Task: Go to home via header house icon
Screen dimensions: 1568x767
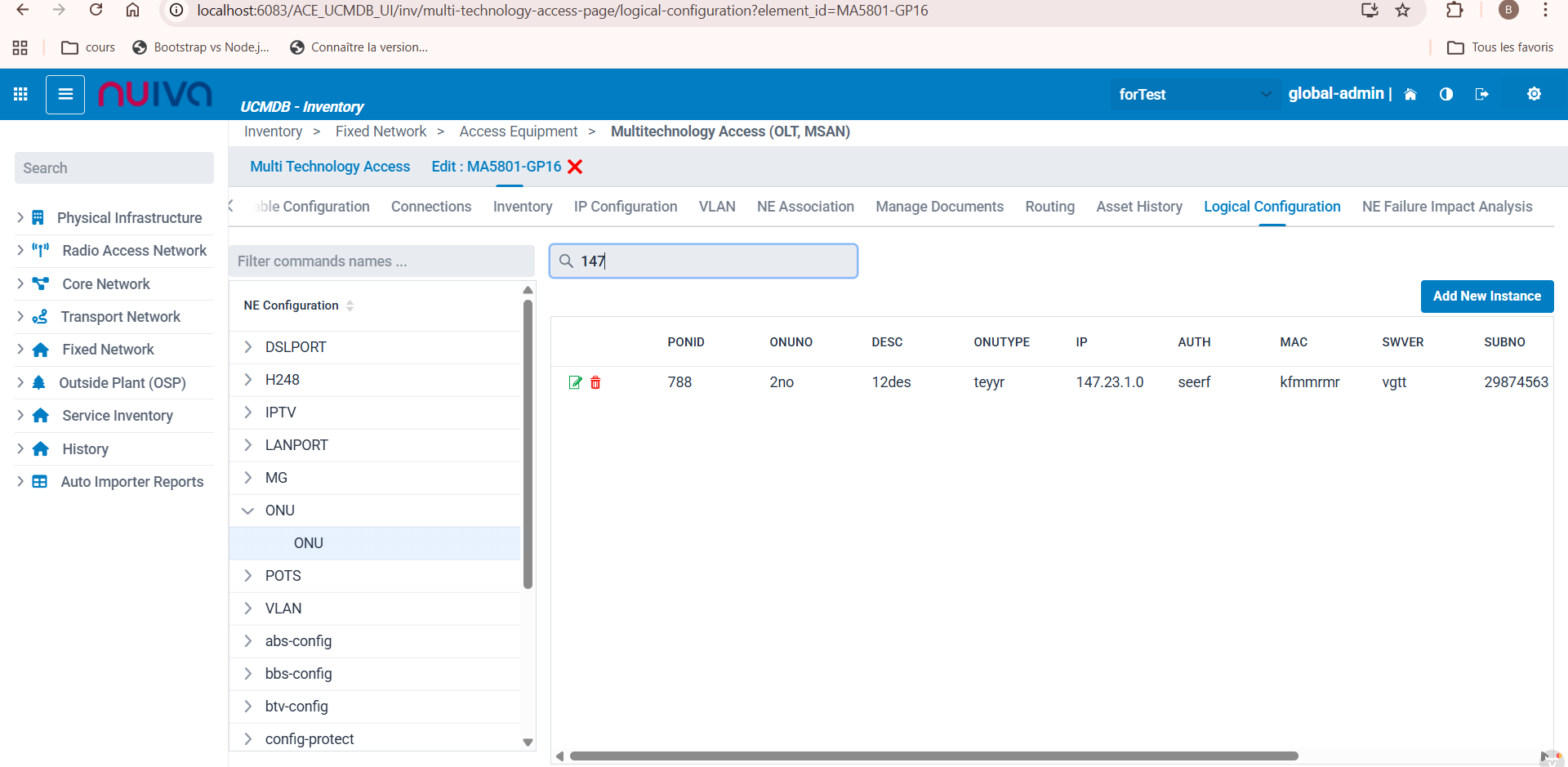Action: tap(1410, 94)
